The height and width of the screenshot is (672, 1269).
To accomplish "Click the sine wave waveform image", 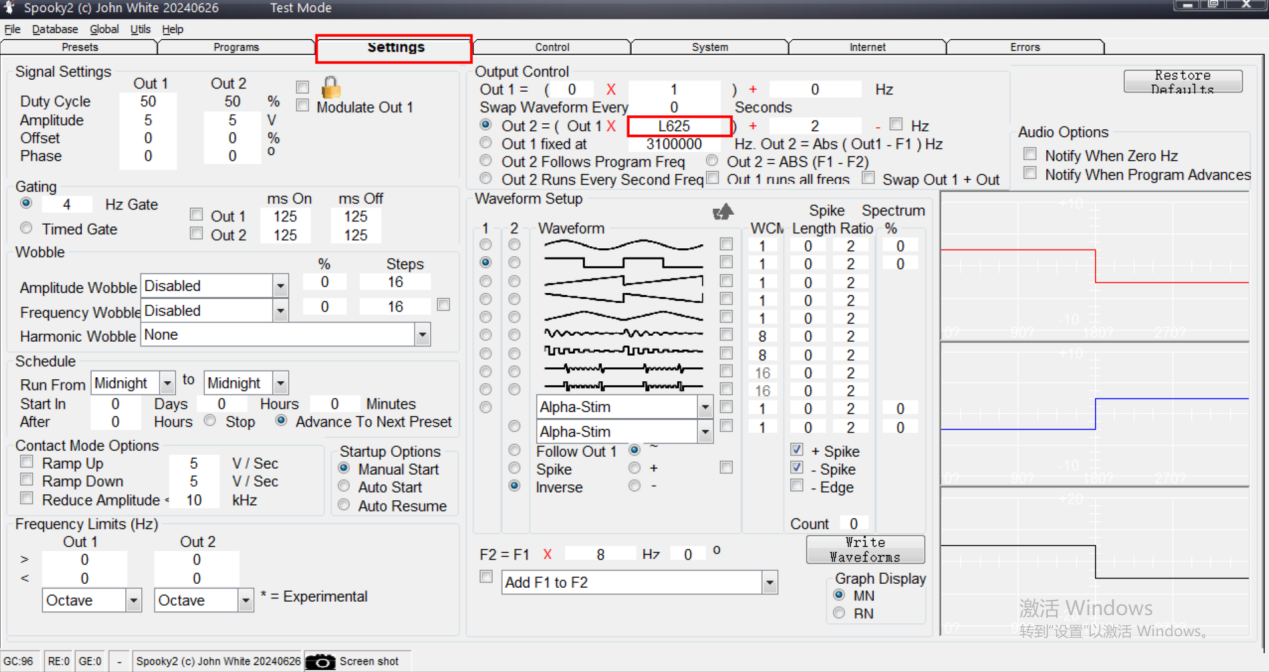I will [623, 245].
